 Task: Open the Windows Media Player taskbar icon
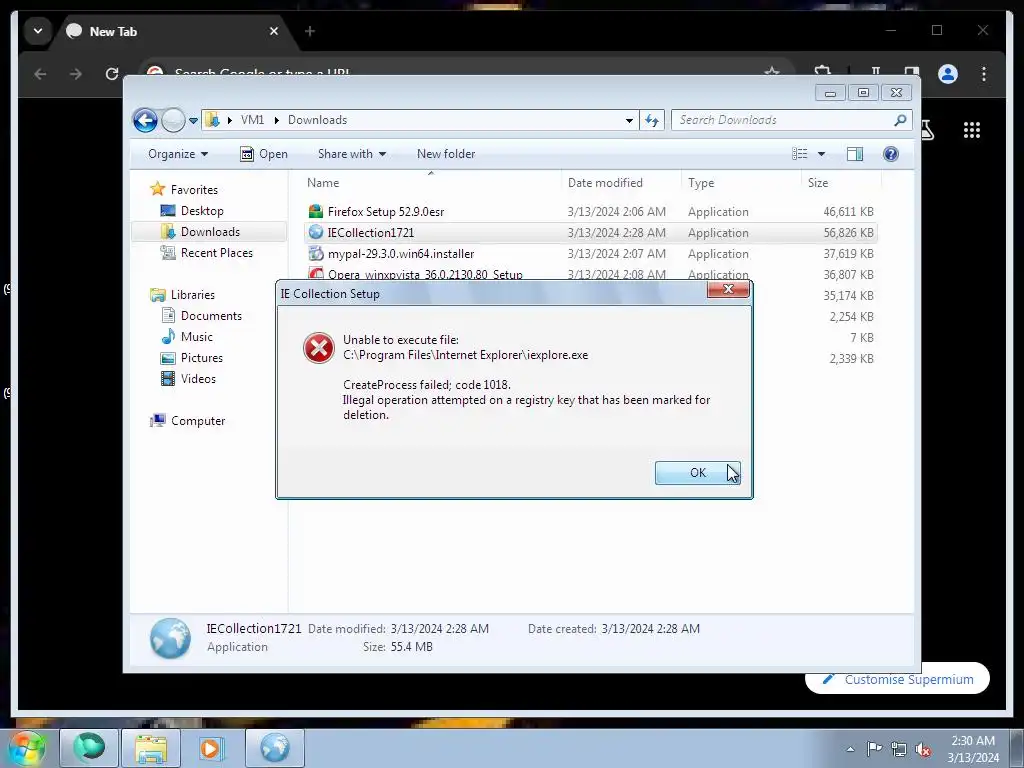(211, 748)
